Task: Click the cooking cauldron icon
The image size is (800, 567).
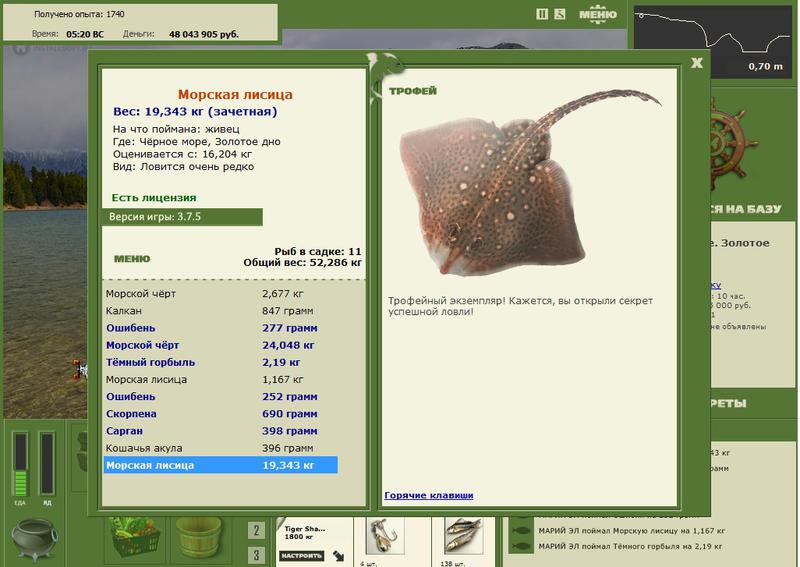Action: 34,540
